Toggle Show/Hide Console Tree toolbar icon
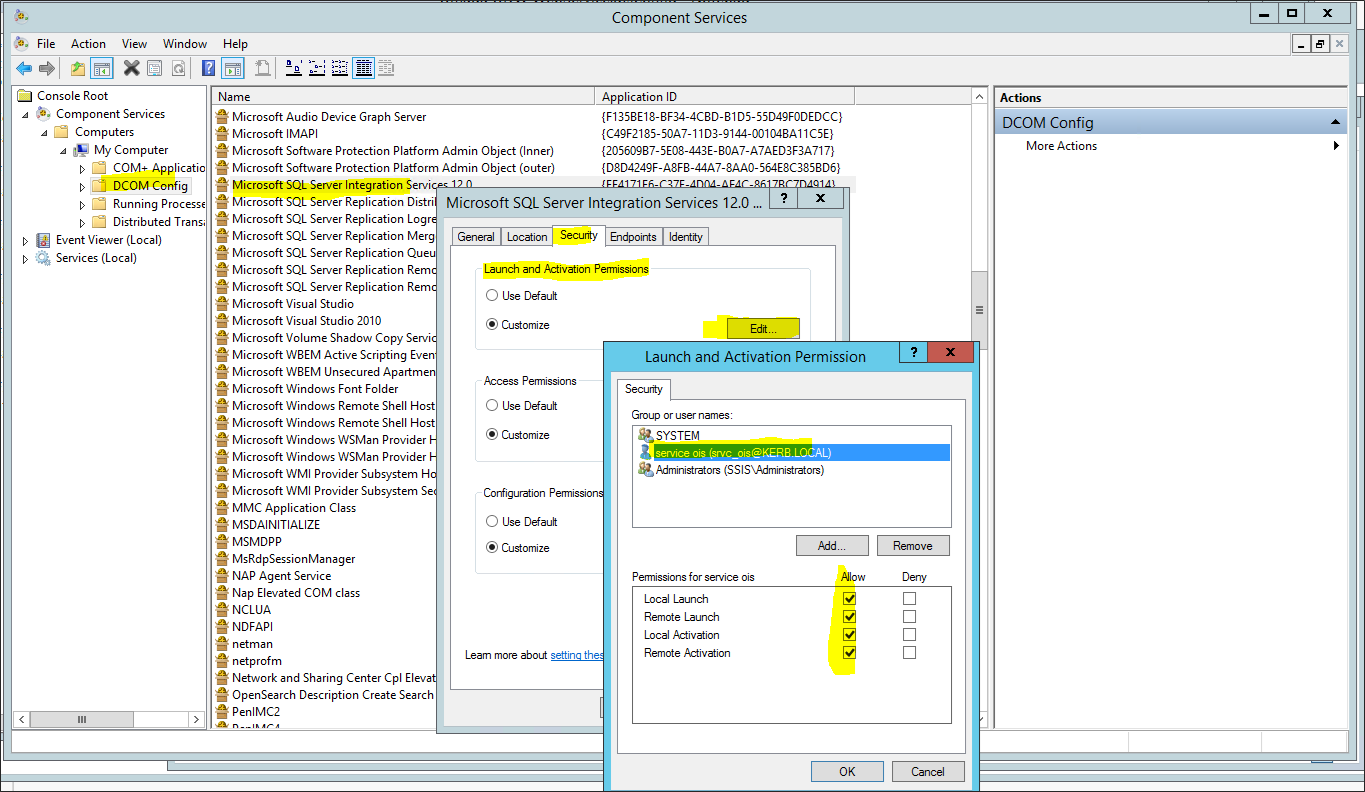Image resolution: width=1365 pixels, height=792 pixels. coord(101,68)
